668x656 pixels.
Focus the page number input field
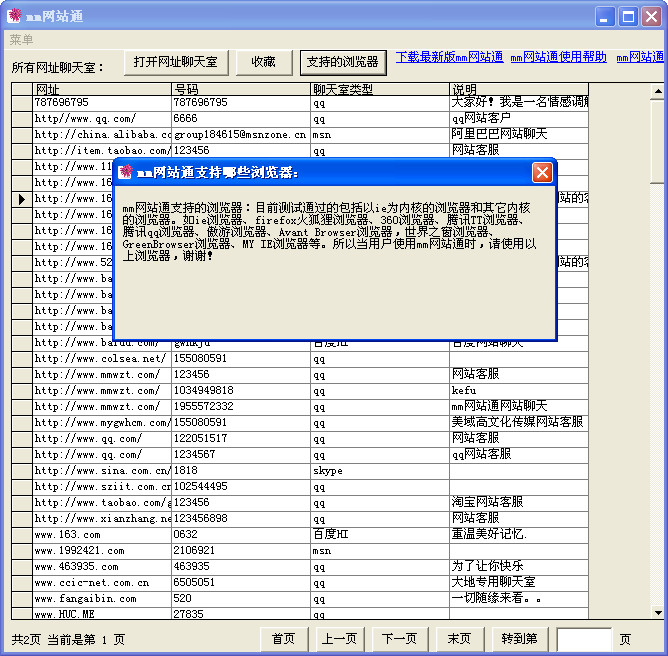click(x=584, y=639)
